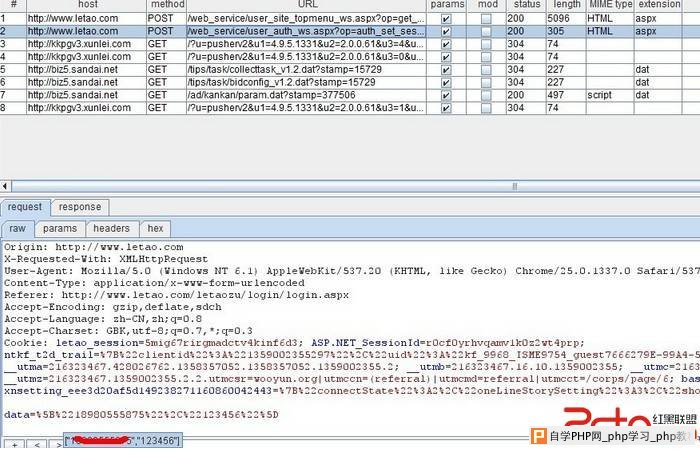The width and height of the screenshot is (700, 450).
Task: Toggle params checkbox in row 4
Action: click(x=446, y=57)
